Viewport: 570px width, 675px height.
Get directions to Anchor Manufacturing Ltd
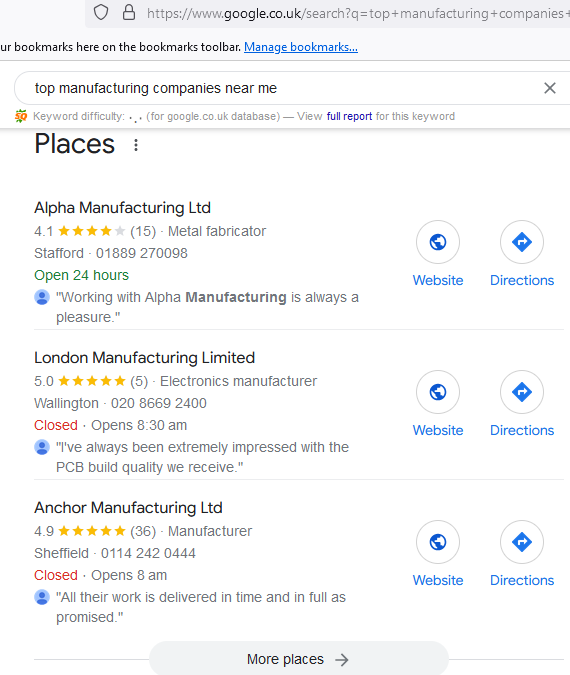[522, 542]
